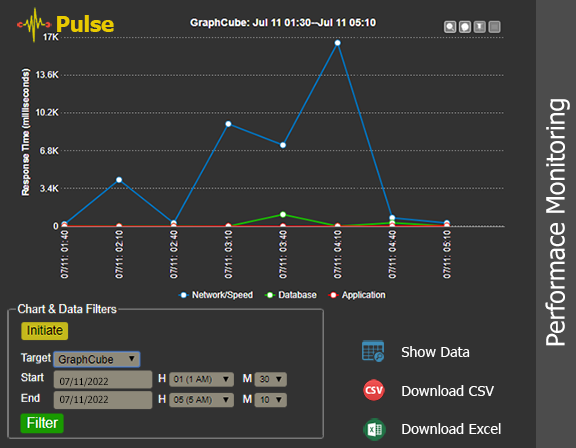Screen dimensions: 576x448
Task: Click the Show Data table icon
Action: [373, 351]
